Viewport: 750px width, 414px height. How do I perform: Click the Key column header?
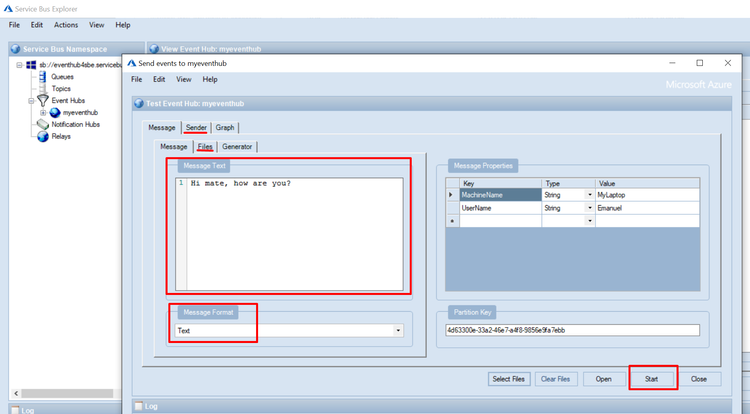pyautogui.click(x=500, y=183)
